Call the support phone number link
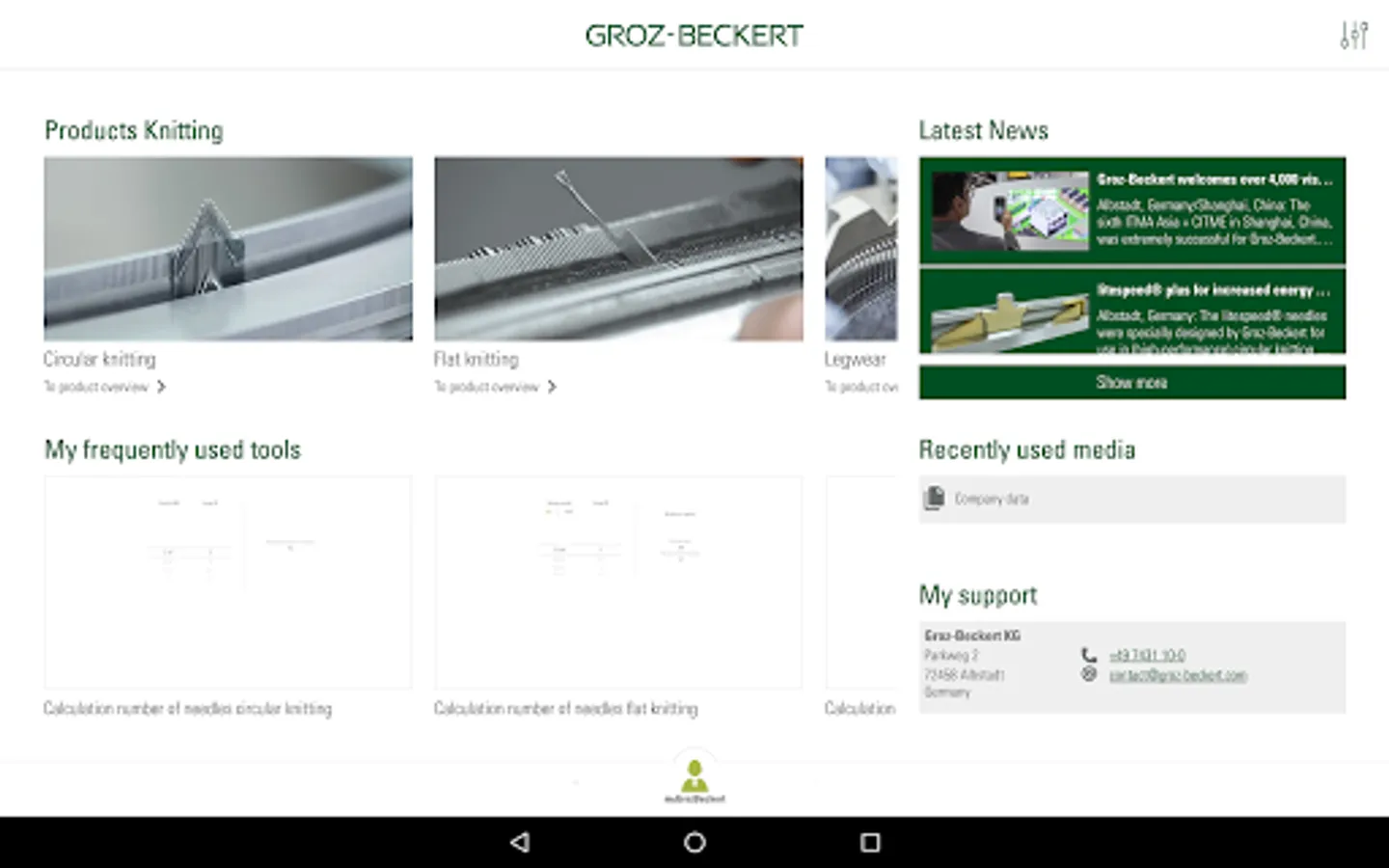 (x=1147, y=655)
